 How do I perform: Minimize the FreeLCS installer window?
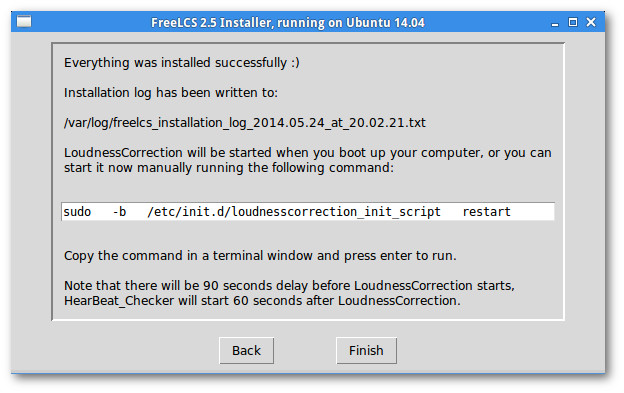pos(555,23)
